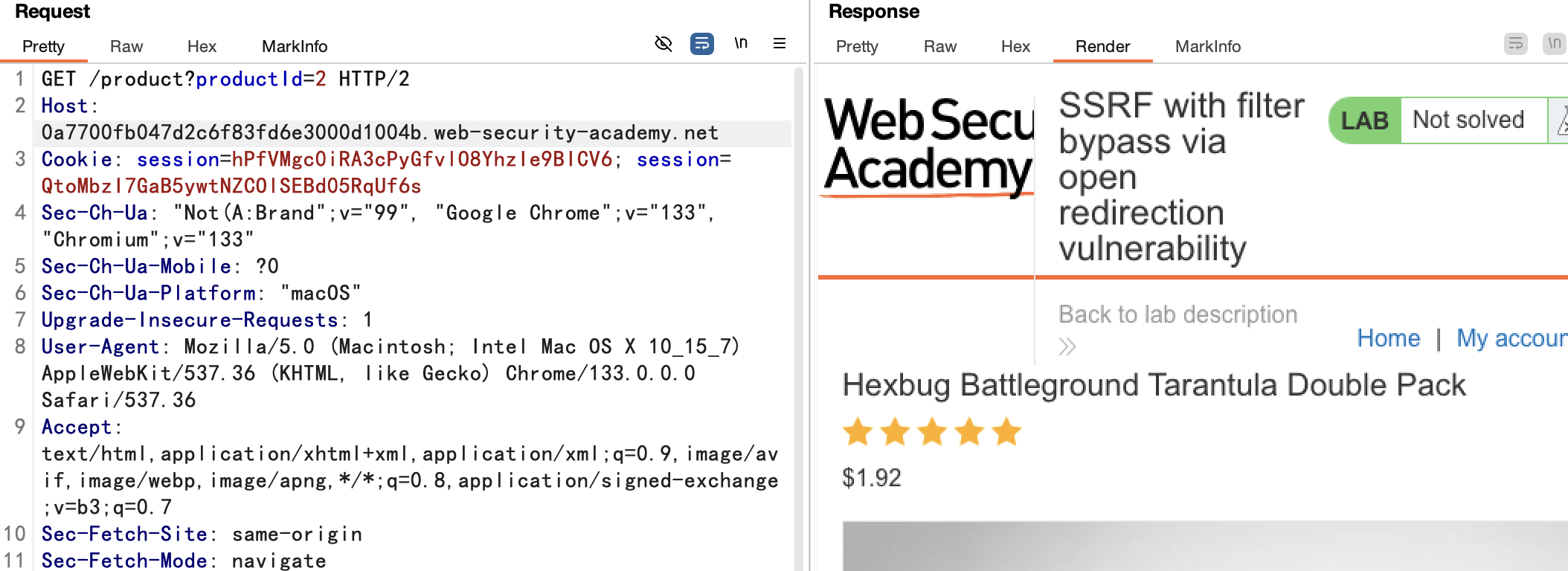Screen dimensions: 1568x571
Task: Switch to Raw tab in Request panel
Action: click(126, 47)
